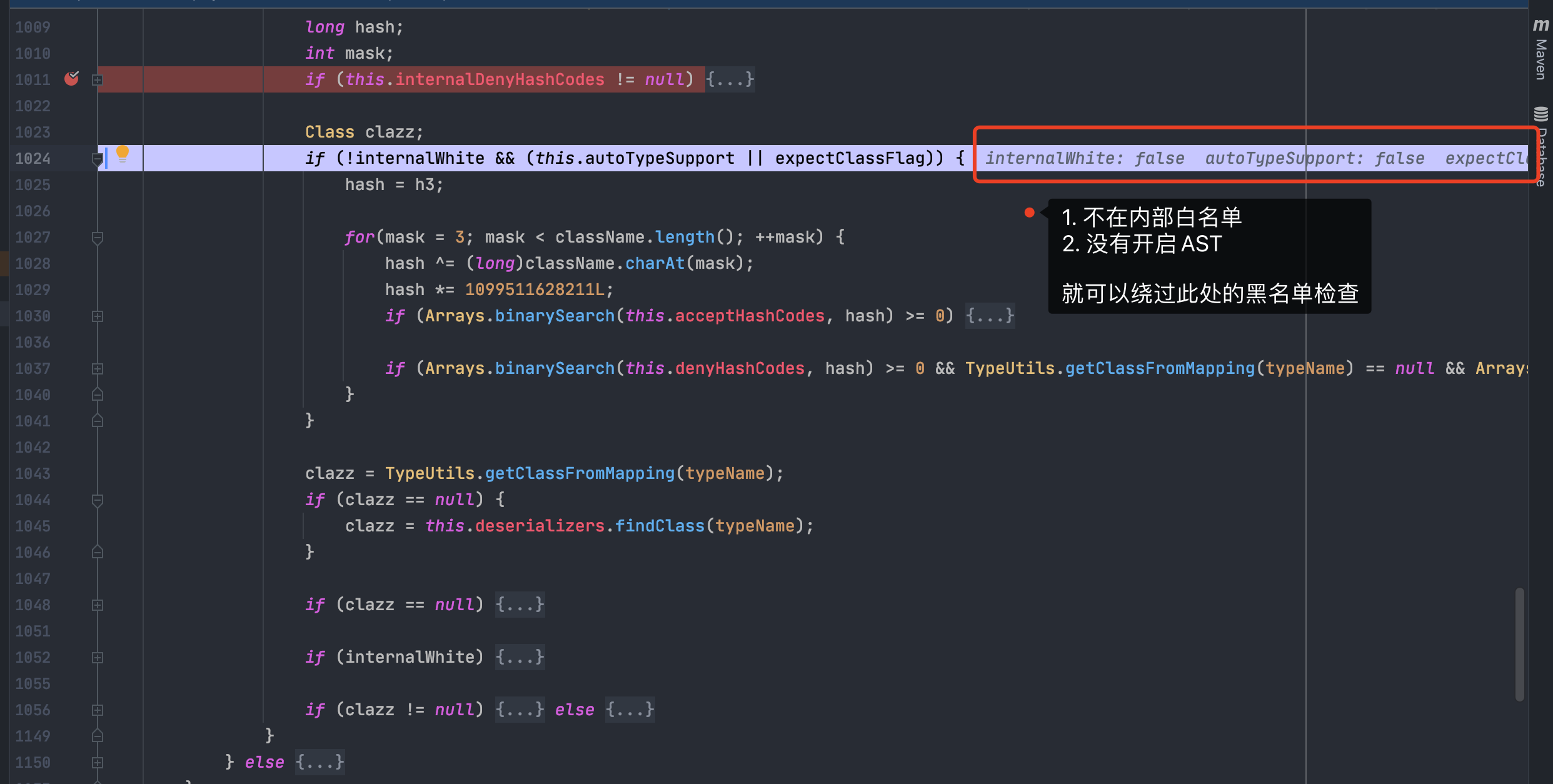Click the folded {...} after internalWhite condition
Screen dimensions: 1553x784
pos(520,657)
